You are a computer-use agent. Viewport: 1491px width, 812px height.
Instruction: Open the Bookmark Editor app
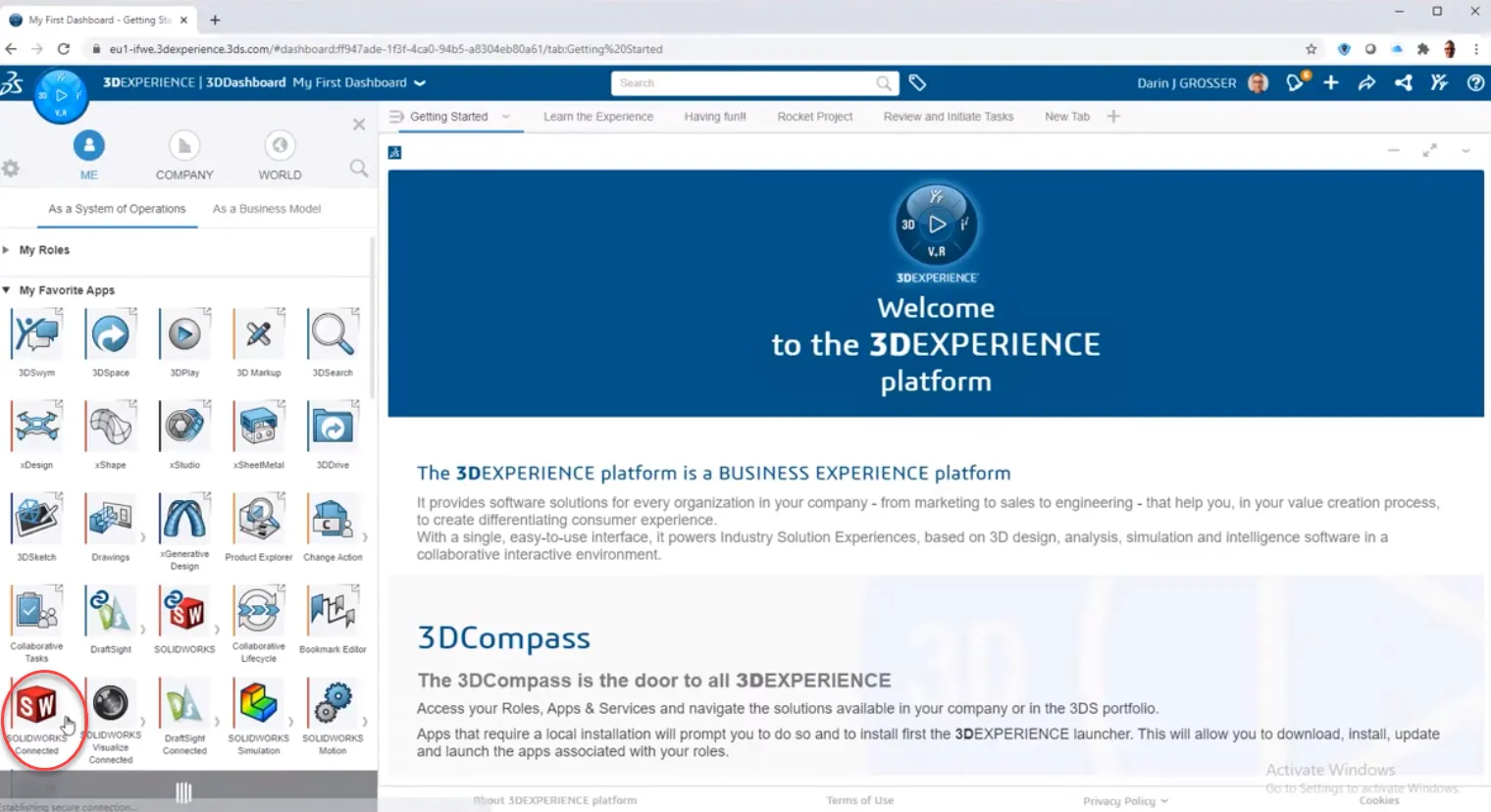click(x=333, y=611)
